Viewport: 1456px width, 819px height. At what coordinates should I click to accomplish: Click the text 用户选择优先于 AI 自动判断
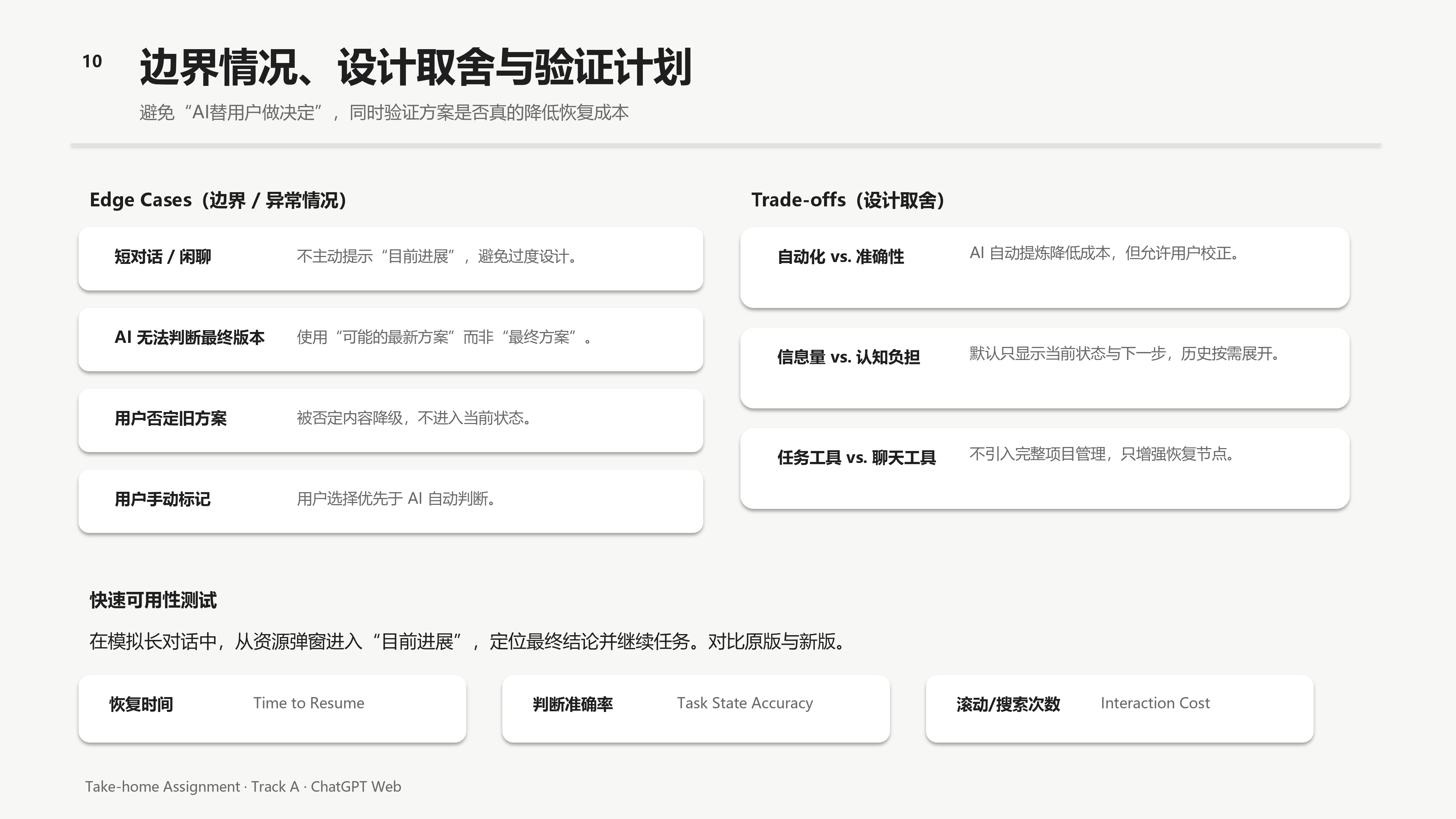(x=396, y=499)
